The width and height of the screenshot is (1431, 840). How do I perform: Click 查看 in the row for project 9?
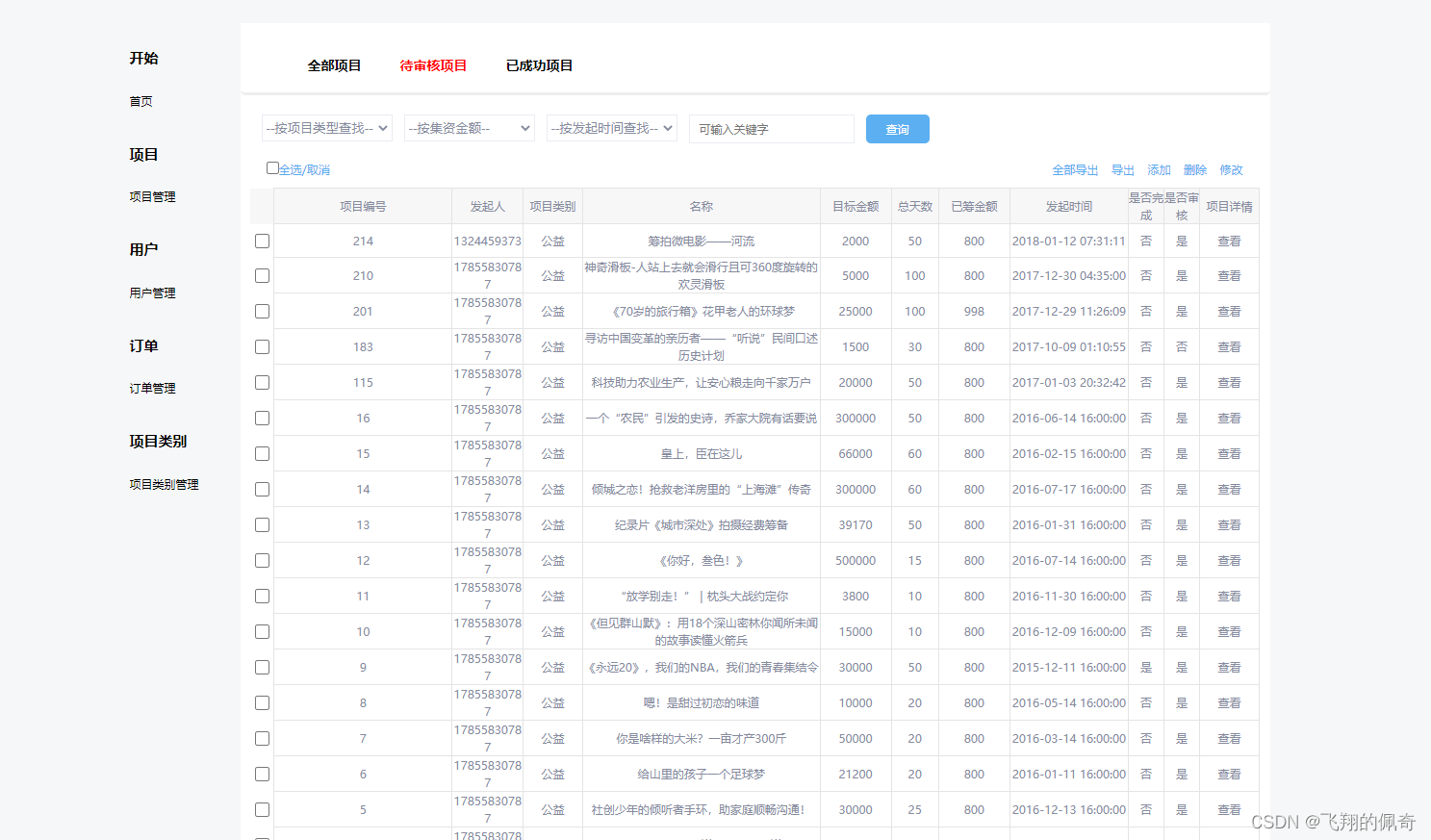pyautogui.click(x=1229, y=667)
